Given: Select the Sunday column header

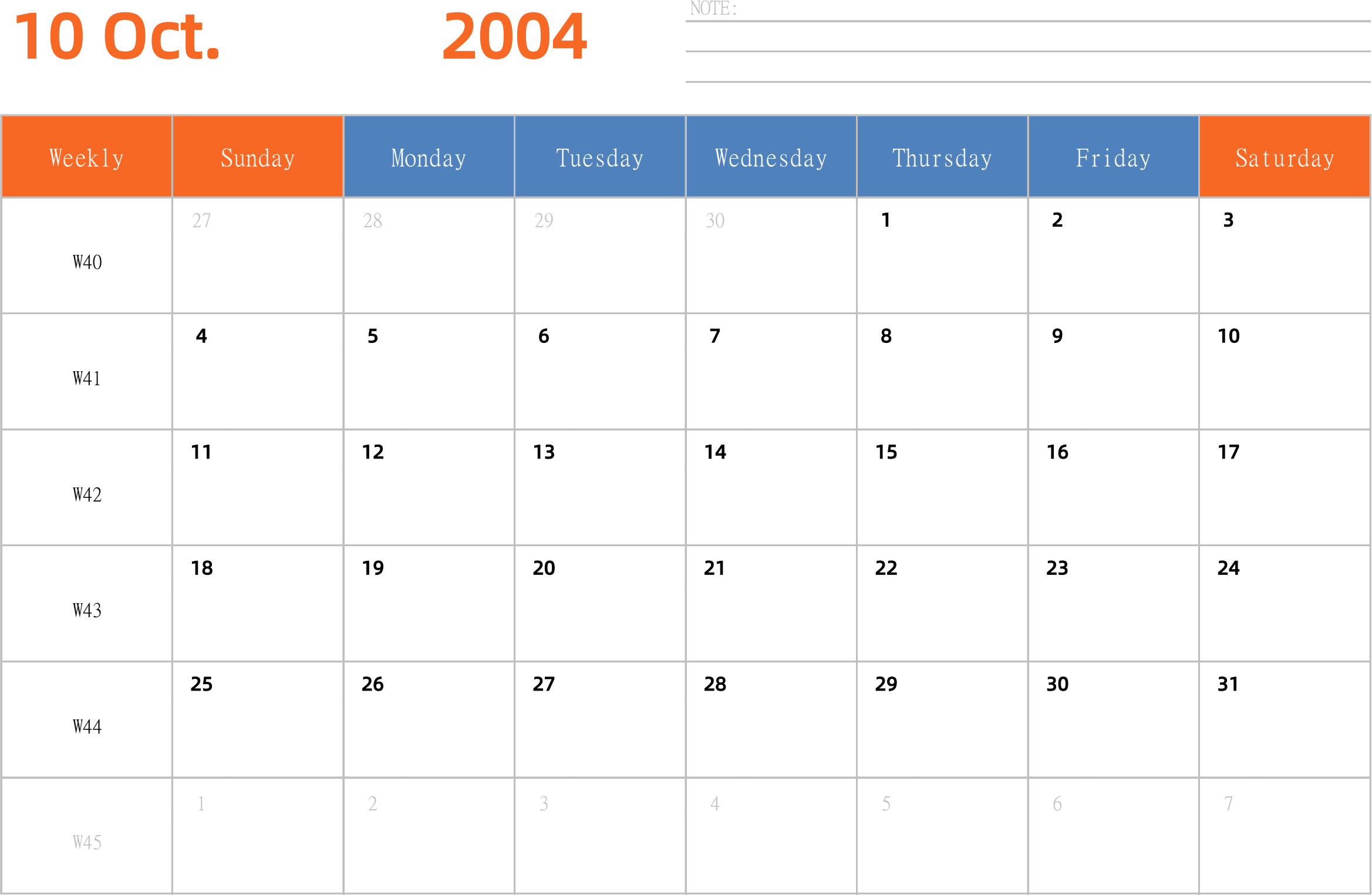Looking at the screenshot, I should tap(257, 157).
